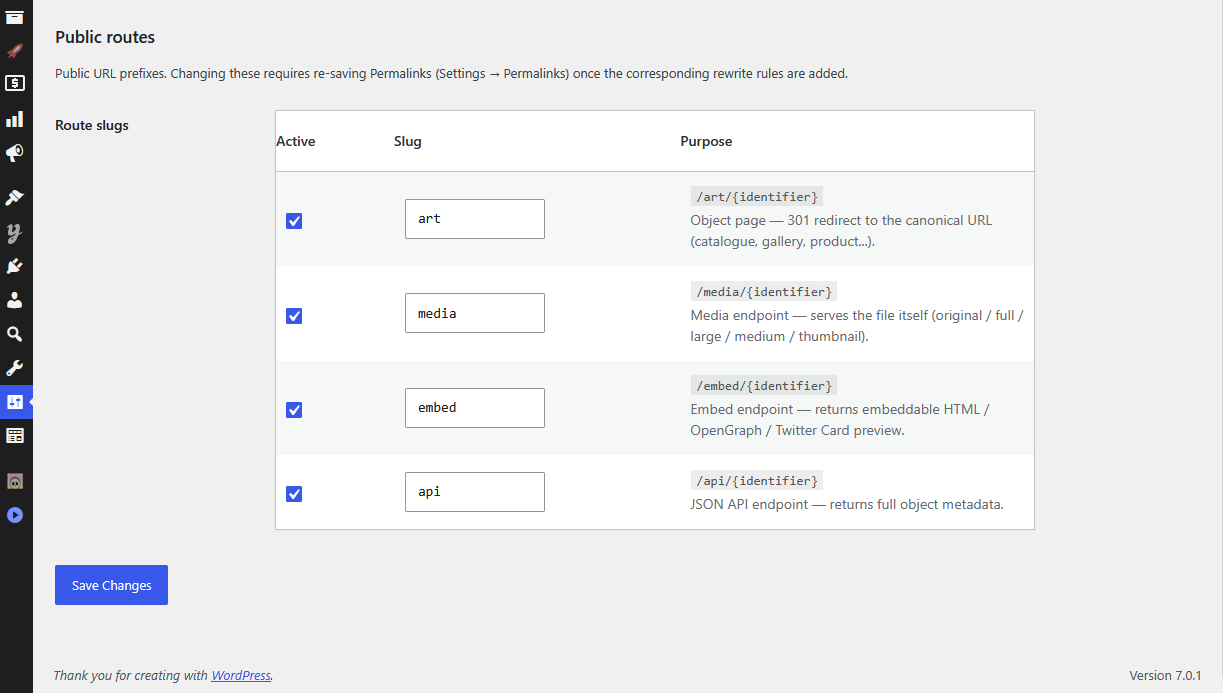Click the 'api' slug input field
1223x693 pixels.
475,492
